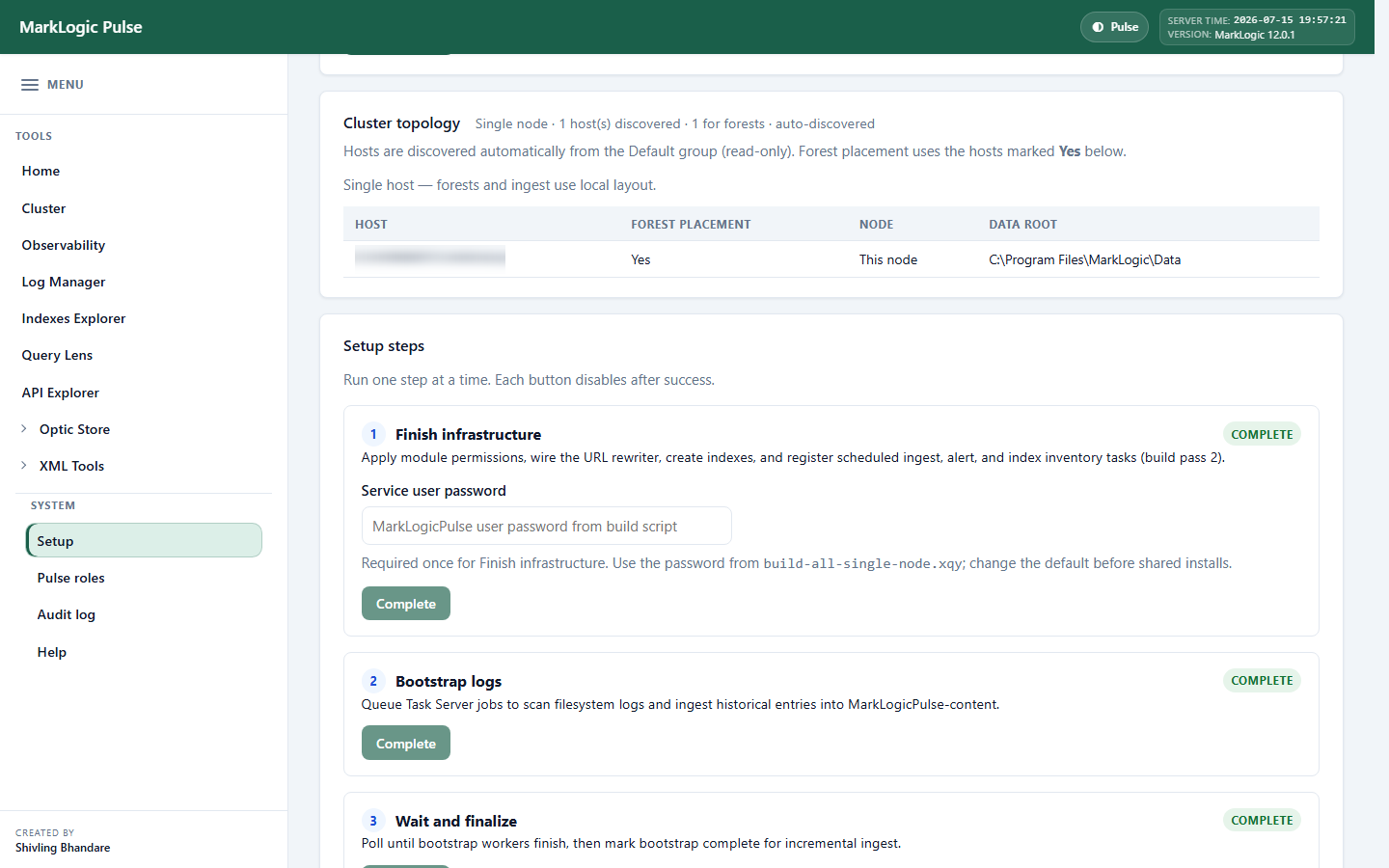Click 'Wait and finalize' step title
This screenshot has width=1389, height=868.
coord(456,822)
